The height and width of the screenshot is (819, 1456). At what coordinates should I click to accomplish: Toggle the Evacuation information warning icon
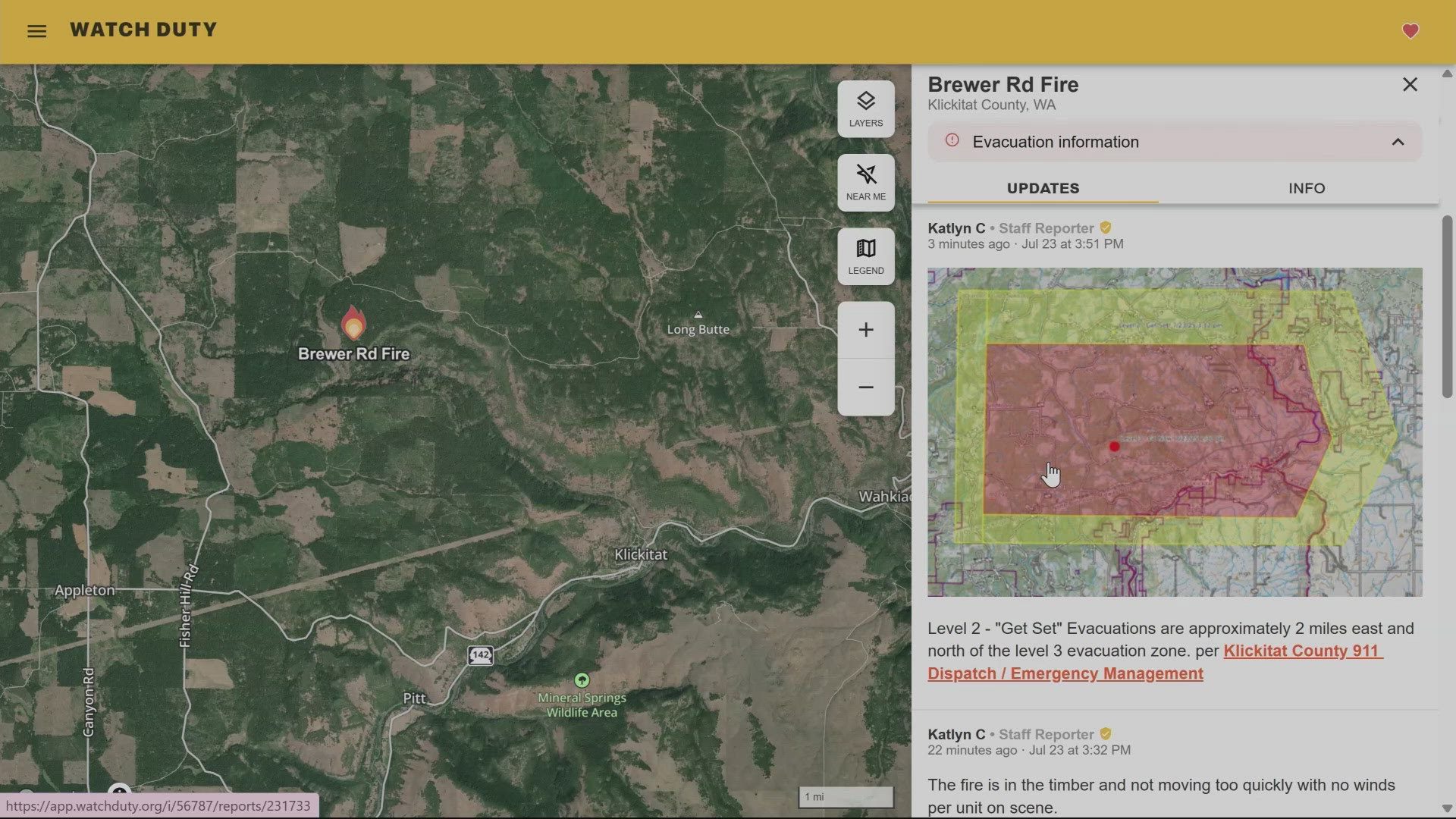[x=952, y=142]
